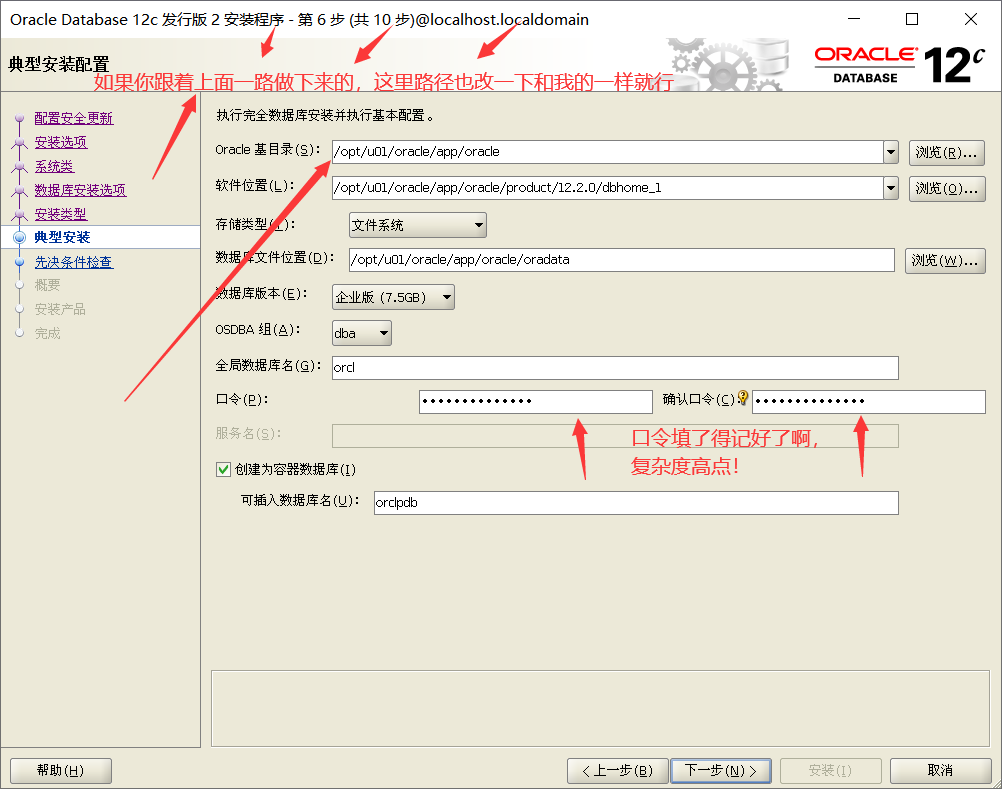The height and width of the screenshot is (789, 1002).
Task: Select the current 典型安装 step
Action: (x=62, y=237)
